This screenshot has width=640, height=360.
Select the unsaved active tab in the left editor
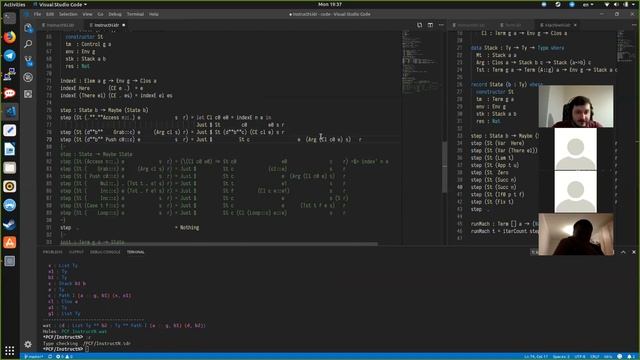coord(107,25)
